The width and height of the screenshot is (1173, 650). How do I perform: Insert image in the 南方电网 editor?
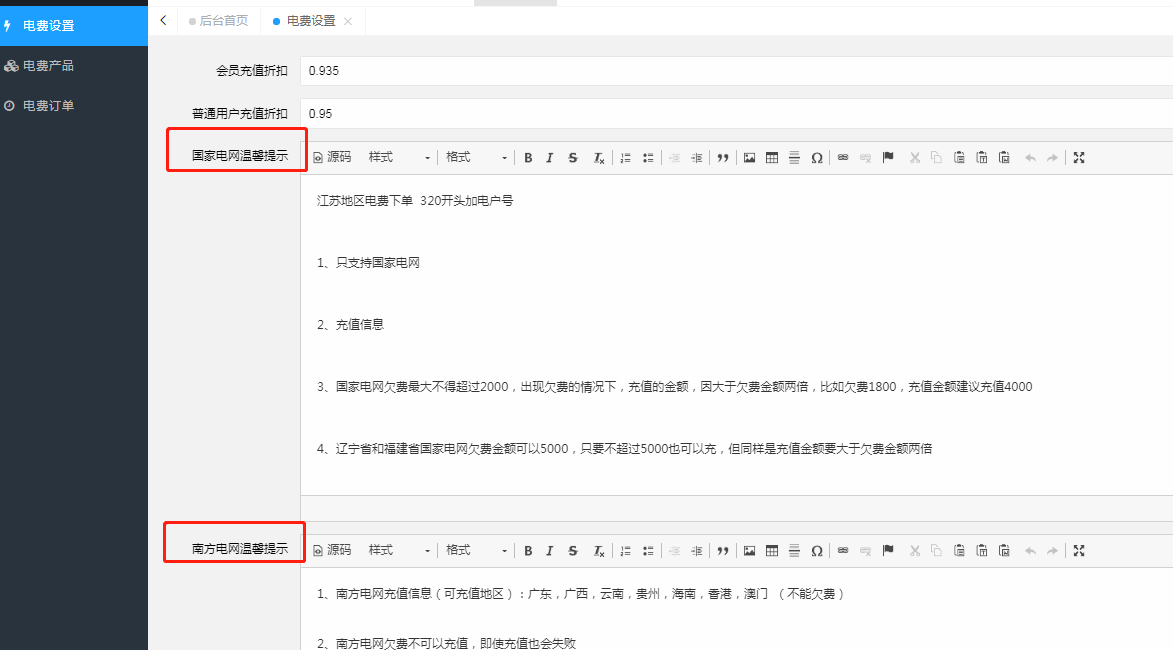pyautogui.click(x=749, y=551)
